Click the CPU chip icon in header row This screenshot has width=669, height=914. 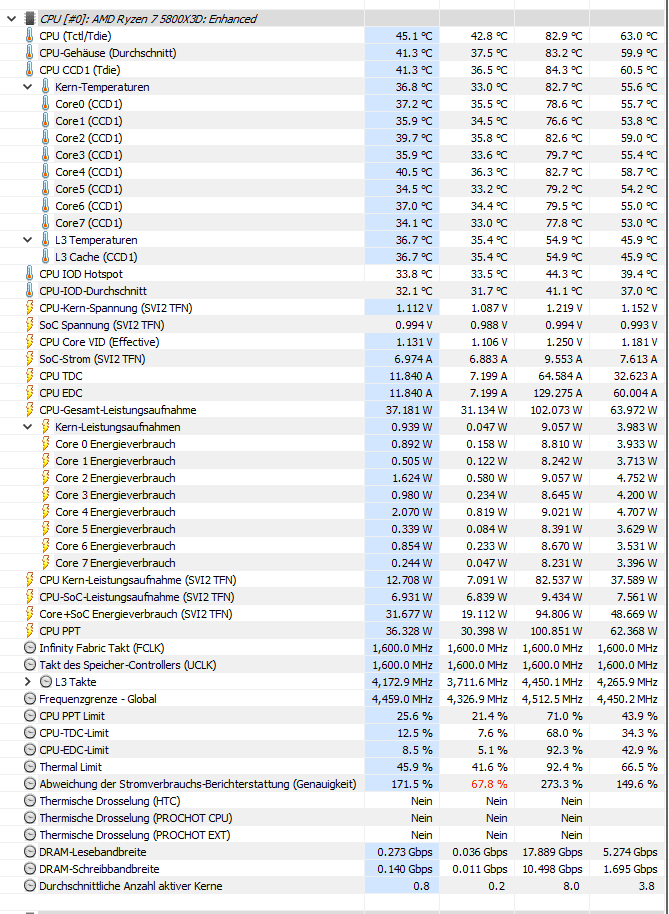point(29,19)
